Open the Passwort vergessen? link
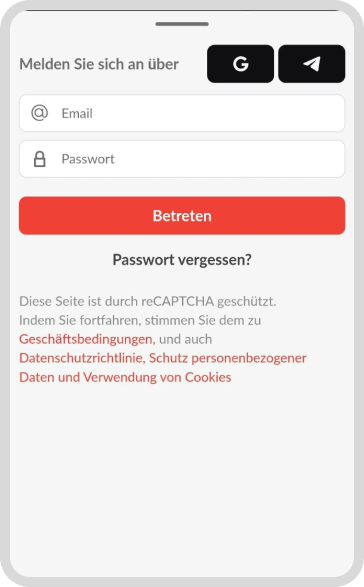Image resolution: width=364 pixels, height=587 pixels. click(182, 260)
